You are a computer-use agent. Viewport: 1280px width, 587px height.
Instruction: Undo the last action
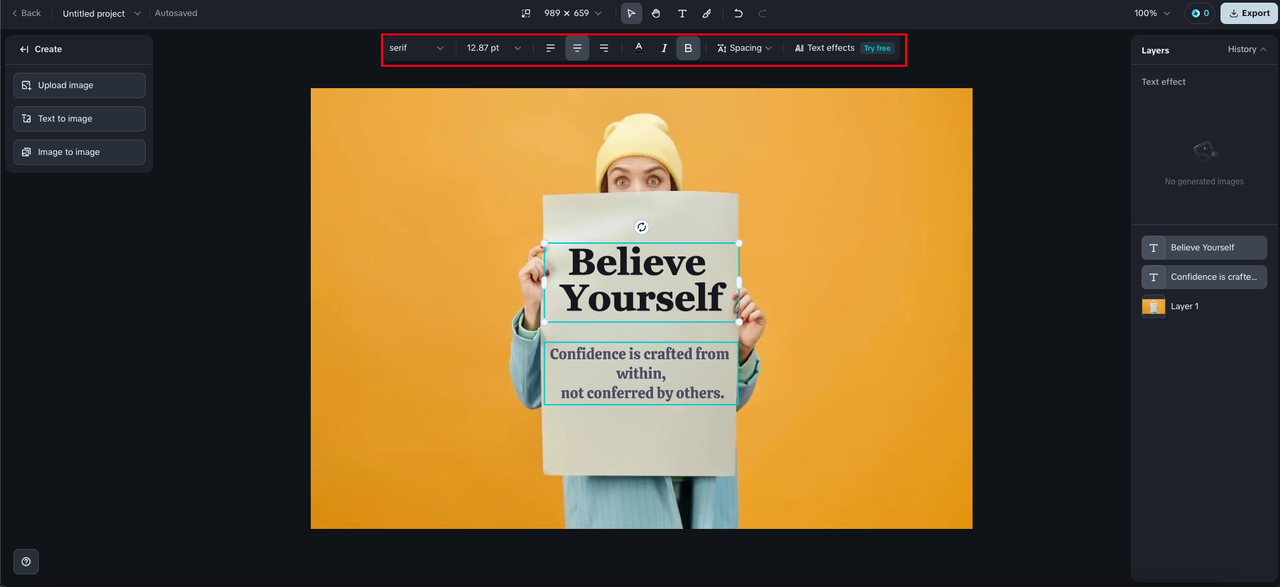tap(738, 13)
